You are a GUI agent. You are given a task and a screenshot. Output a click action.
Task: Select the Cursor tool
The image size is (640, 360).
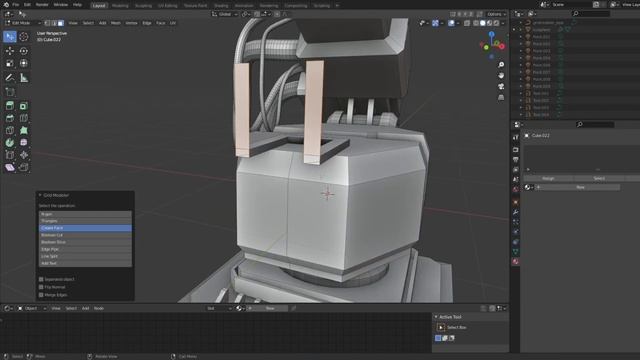point(24,37)
